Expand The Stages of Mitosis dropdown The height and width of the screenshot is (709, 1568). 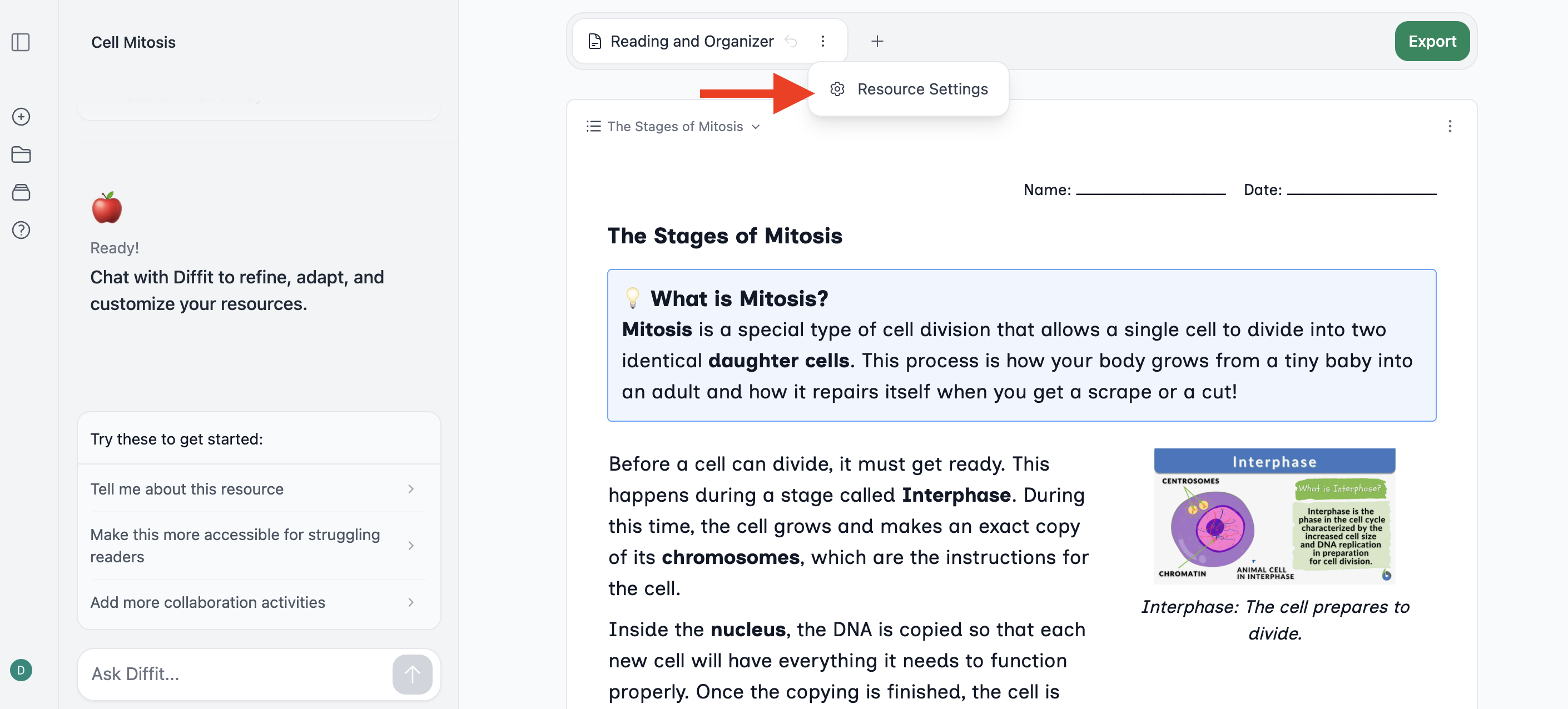click(674, 126)
